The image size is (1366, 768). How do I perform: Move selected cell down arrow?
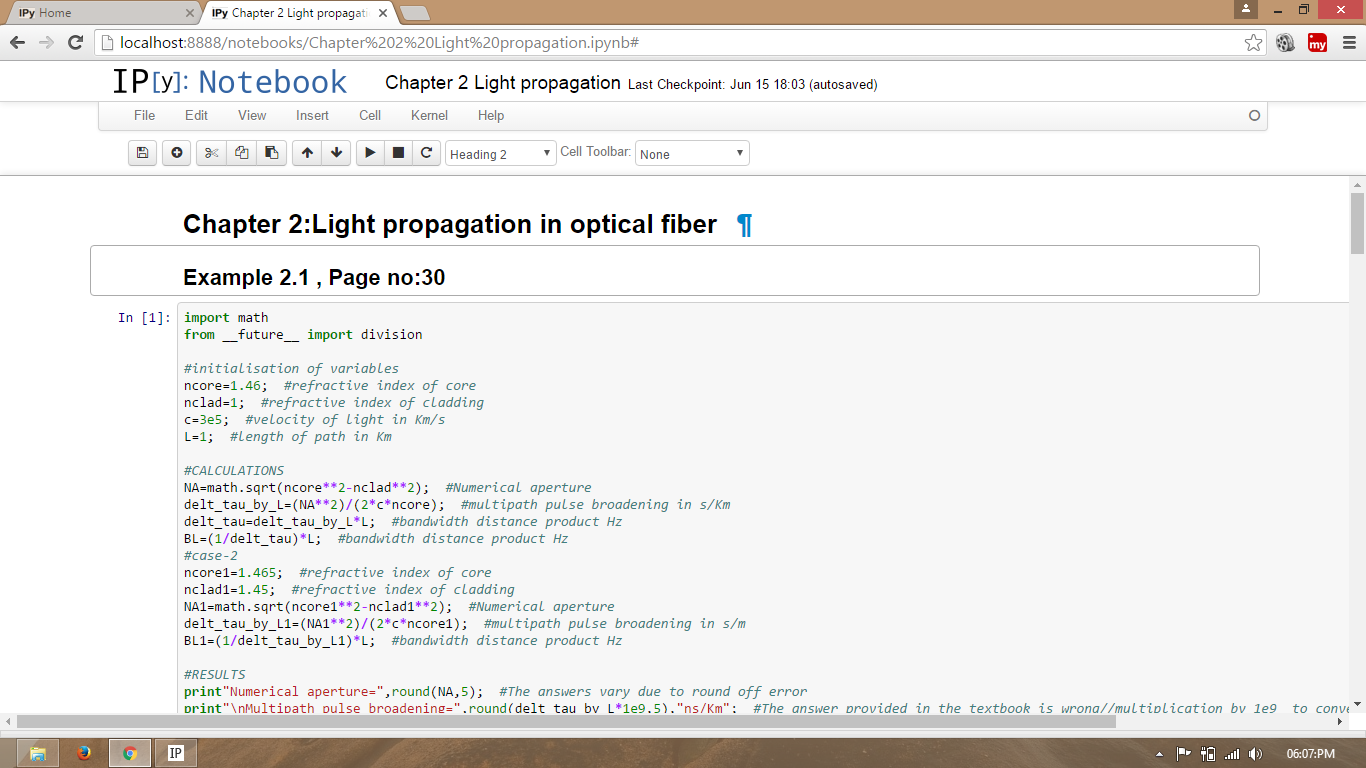(337, 153)
